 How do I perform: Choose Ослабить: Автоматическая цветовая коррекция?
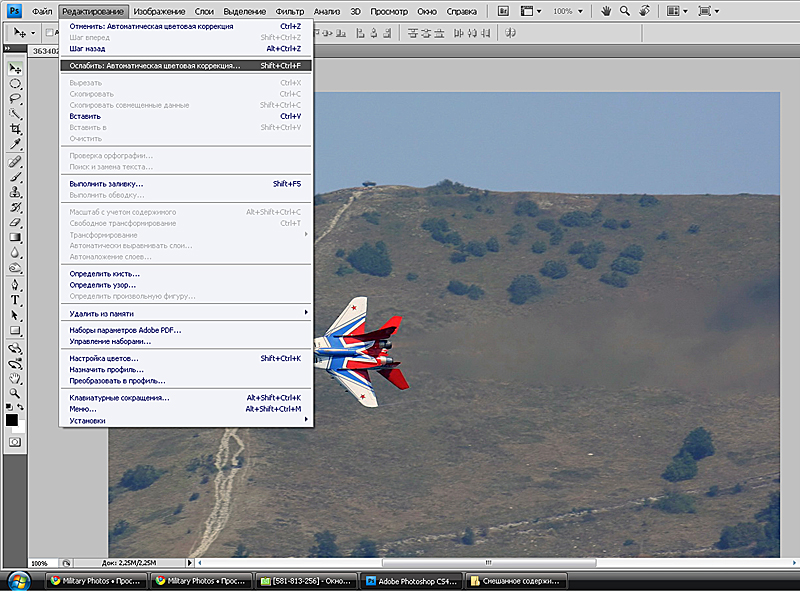tap(186, 65)
